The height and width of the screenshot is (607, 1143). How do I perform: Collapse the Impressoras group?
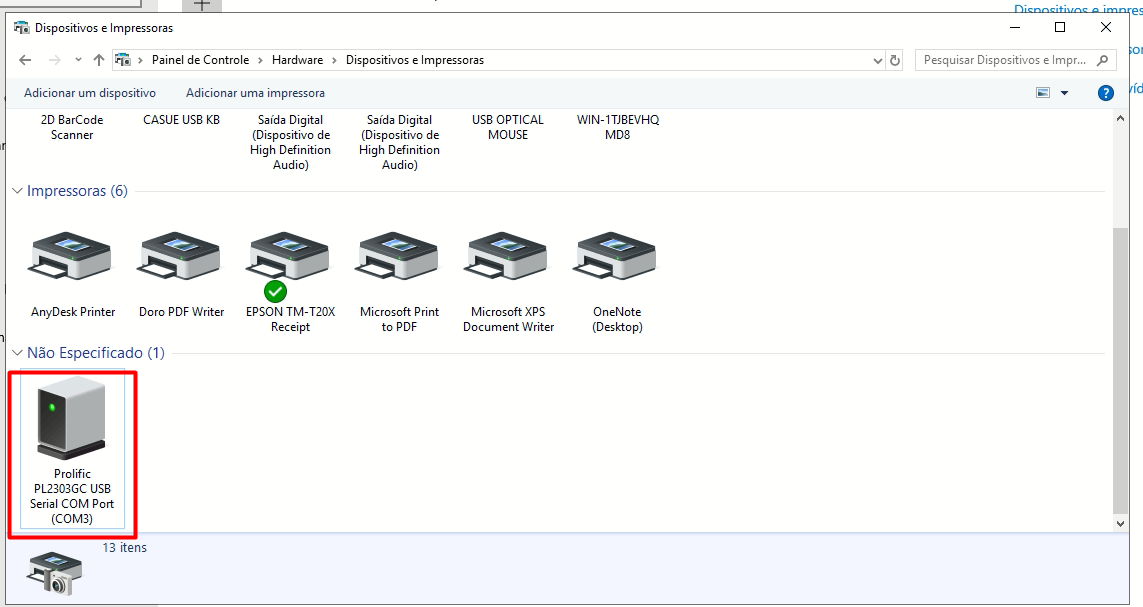point(17,191)
